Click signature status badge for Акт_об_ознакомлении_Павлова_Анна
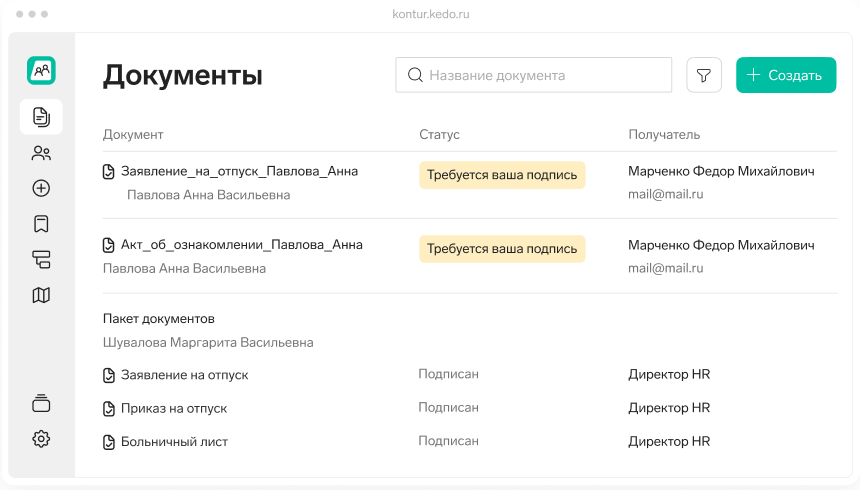Viewport: 860px width, 490px height. tap(502, 249)
